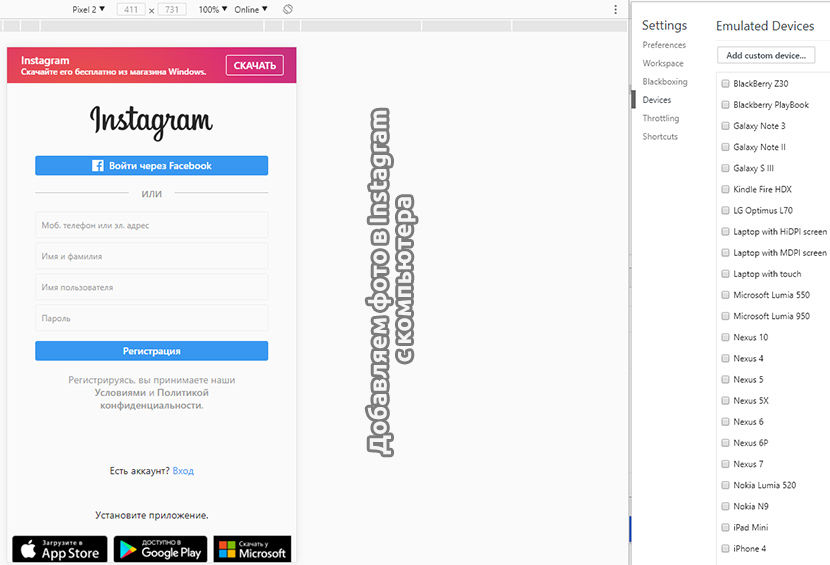This screenshot has height=565, width=830.
Task: Enable the iPhone 4 checkbox
Action: click(725, 549)
